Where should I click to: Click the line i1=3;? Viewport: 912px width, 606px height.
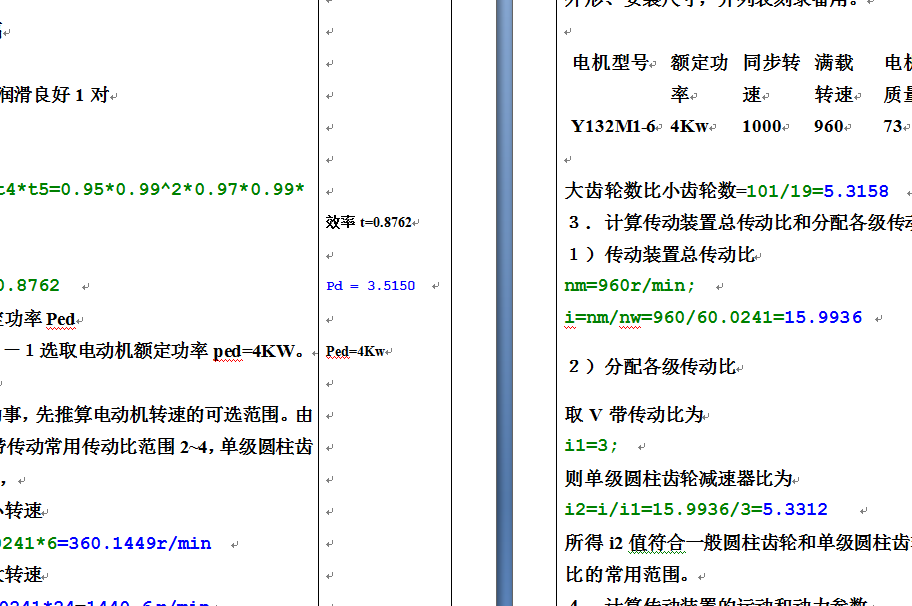click(591, 445)
